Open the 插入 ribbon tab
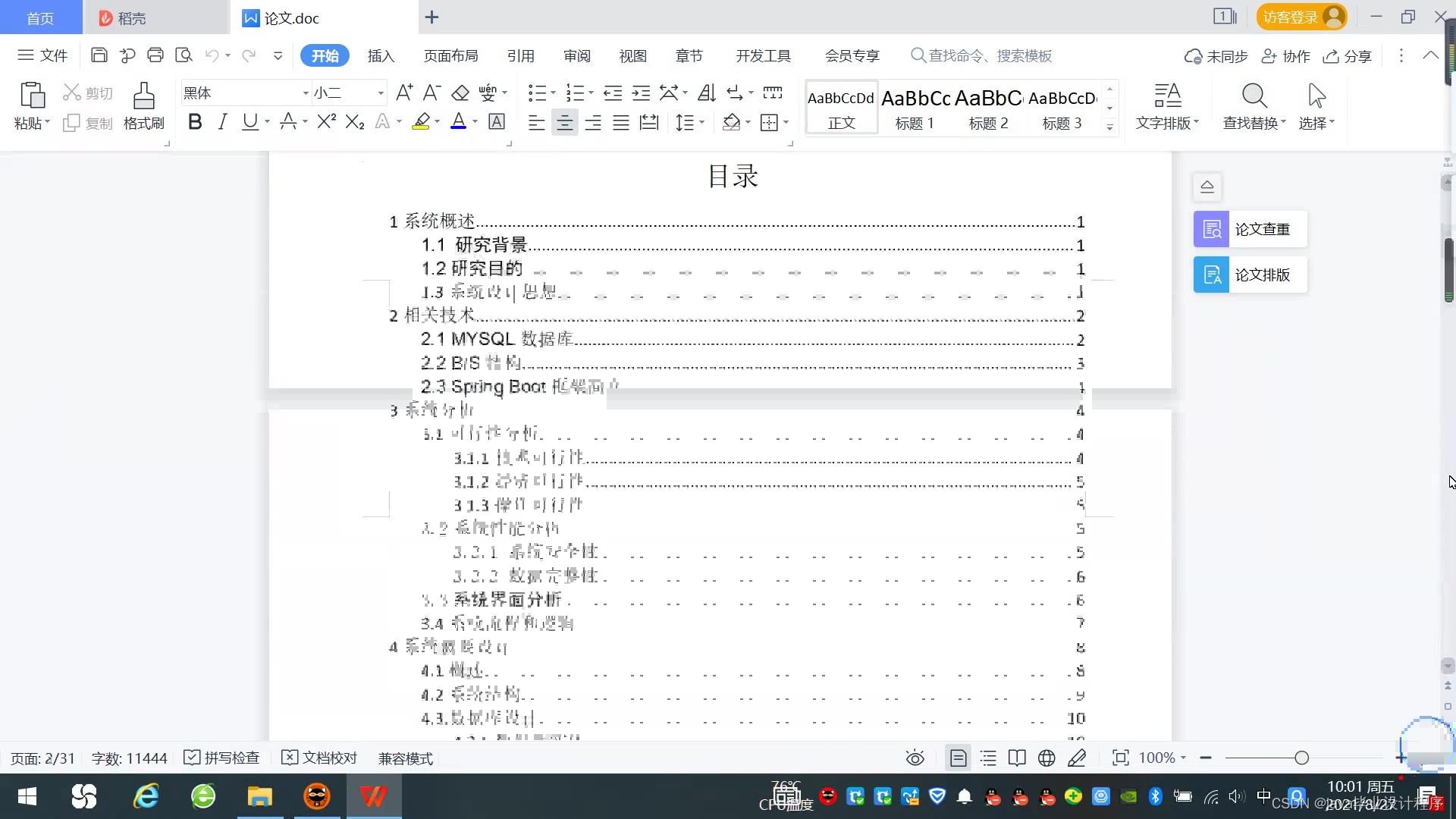The image size is (1456, 819). click(381, 56)
